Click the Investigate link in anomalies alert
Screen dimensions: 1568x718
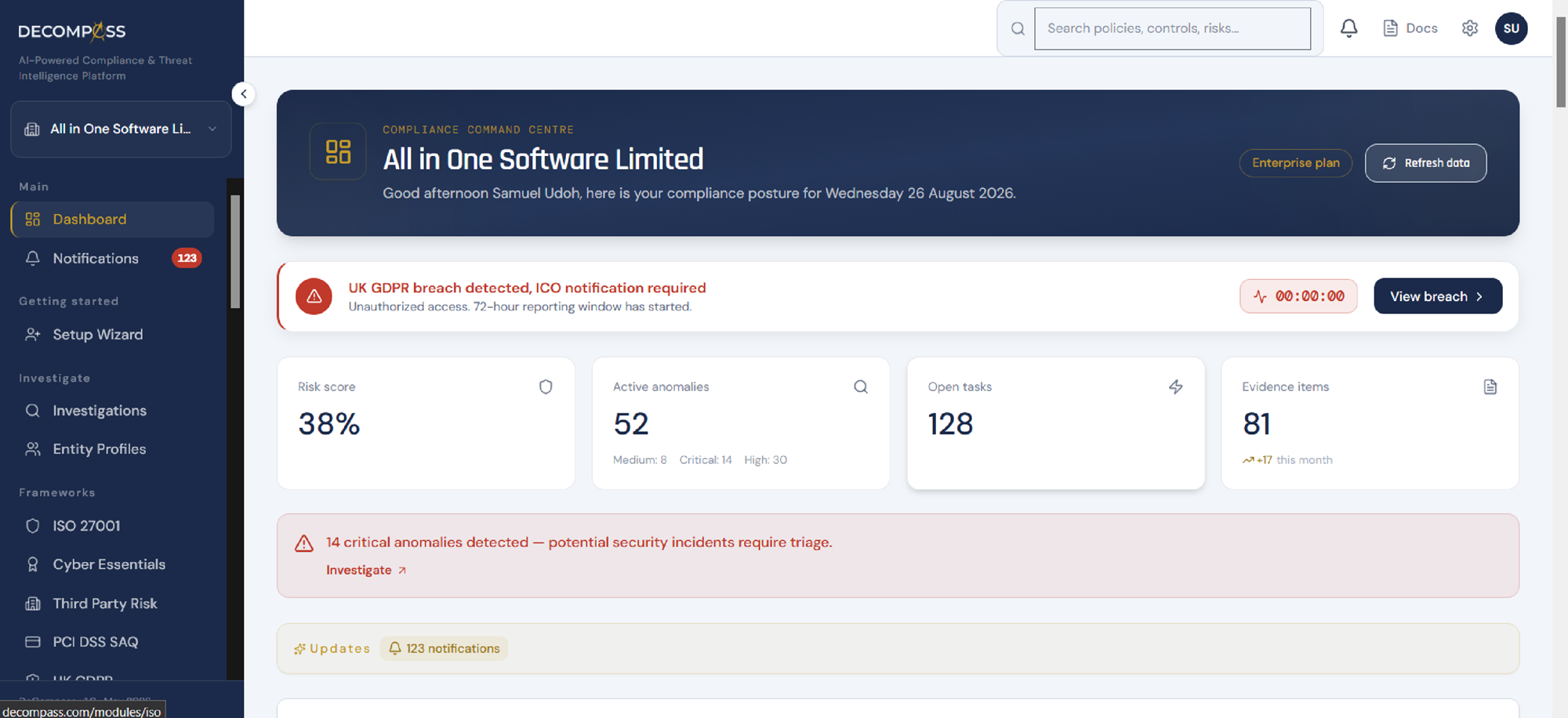(366, 570)
